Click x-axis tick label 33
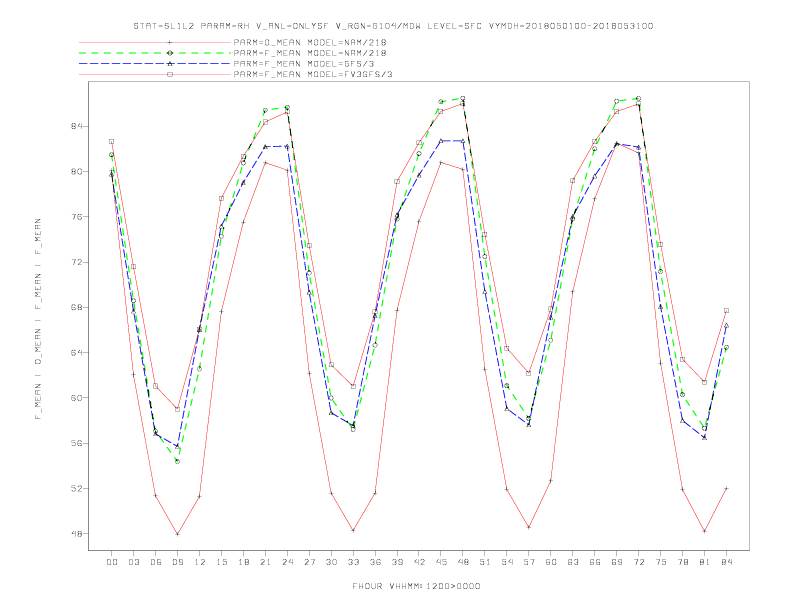 (353, 562)
